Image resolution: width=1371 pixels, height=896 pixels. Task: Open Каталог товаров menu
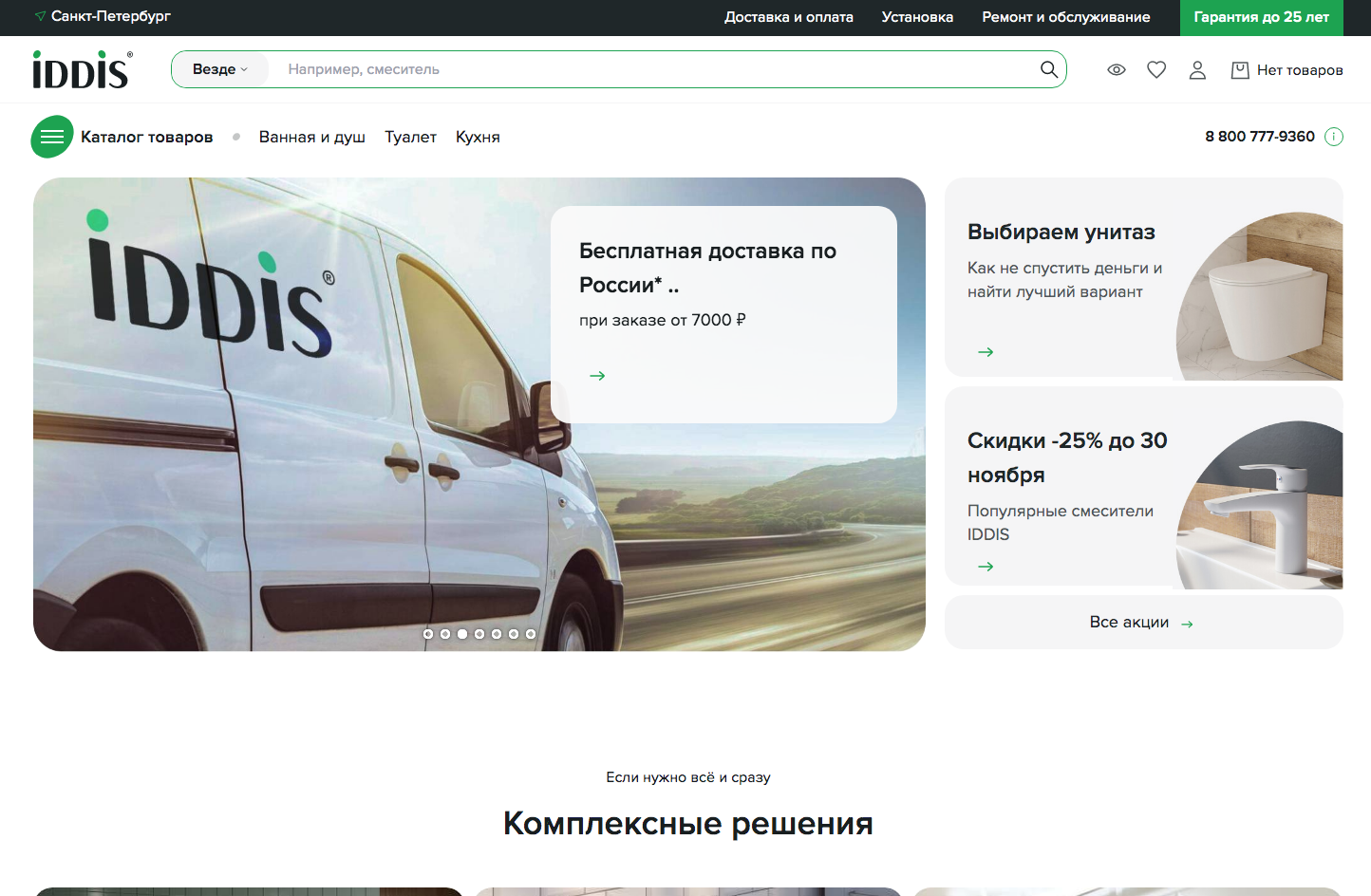(147, 137)
